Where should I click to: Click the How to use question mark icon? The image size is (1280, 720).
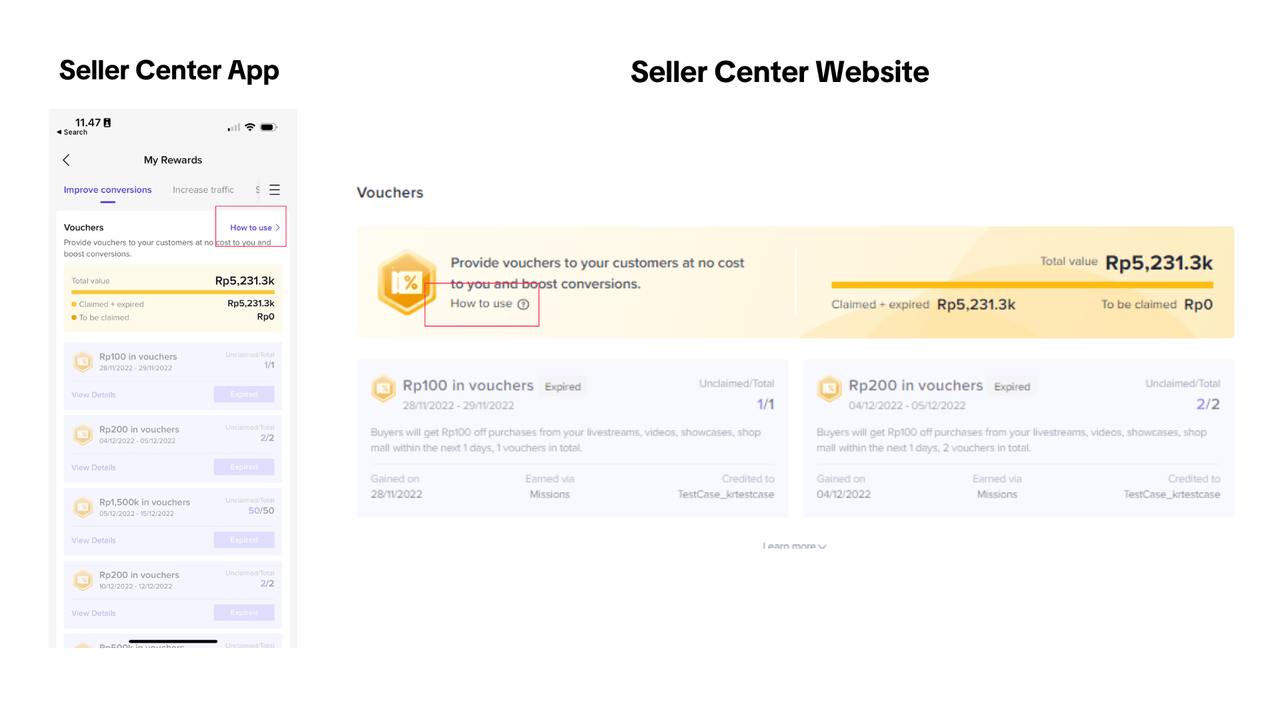tap(523, 304)
